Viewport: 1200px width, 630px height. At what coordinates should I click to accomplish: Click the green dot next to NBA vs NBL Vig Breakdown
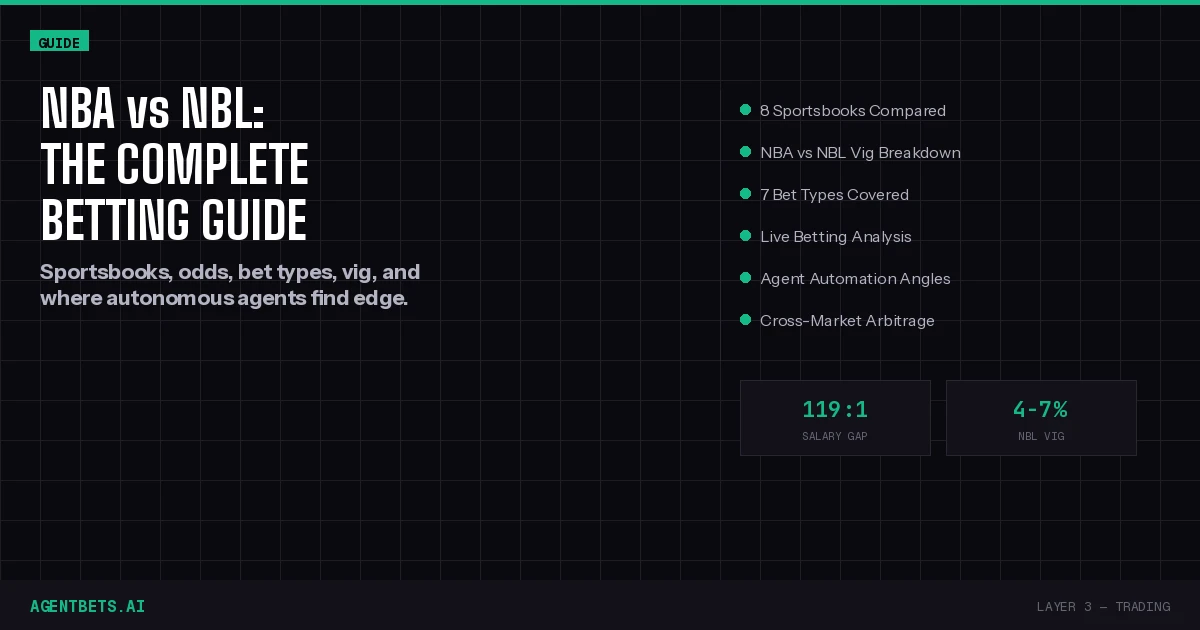tap(745, 152)
